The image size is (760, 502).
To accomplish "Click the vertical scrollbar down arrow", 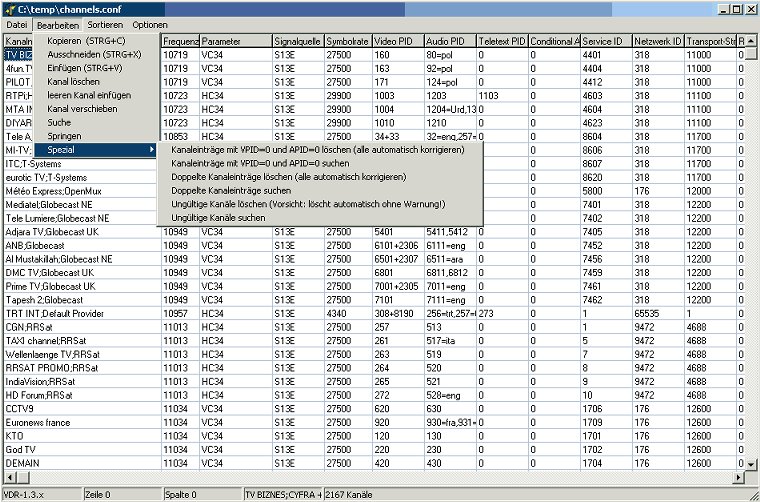I will coord(752,463).
